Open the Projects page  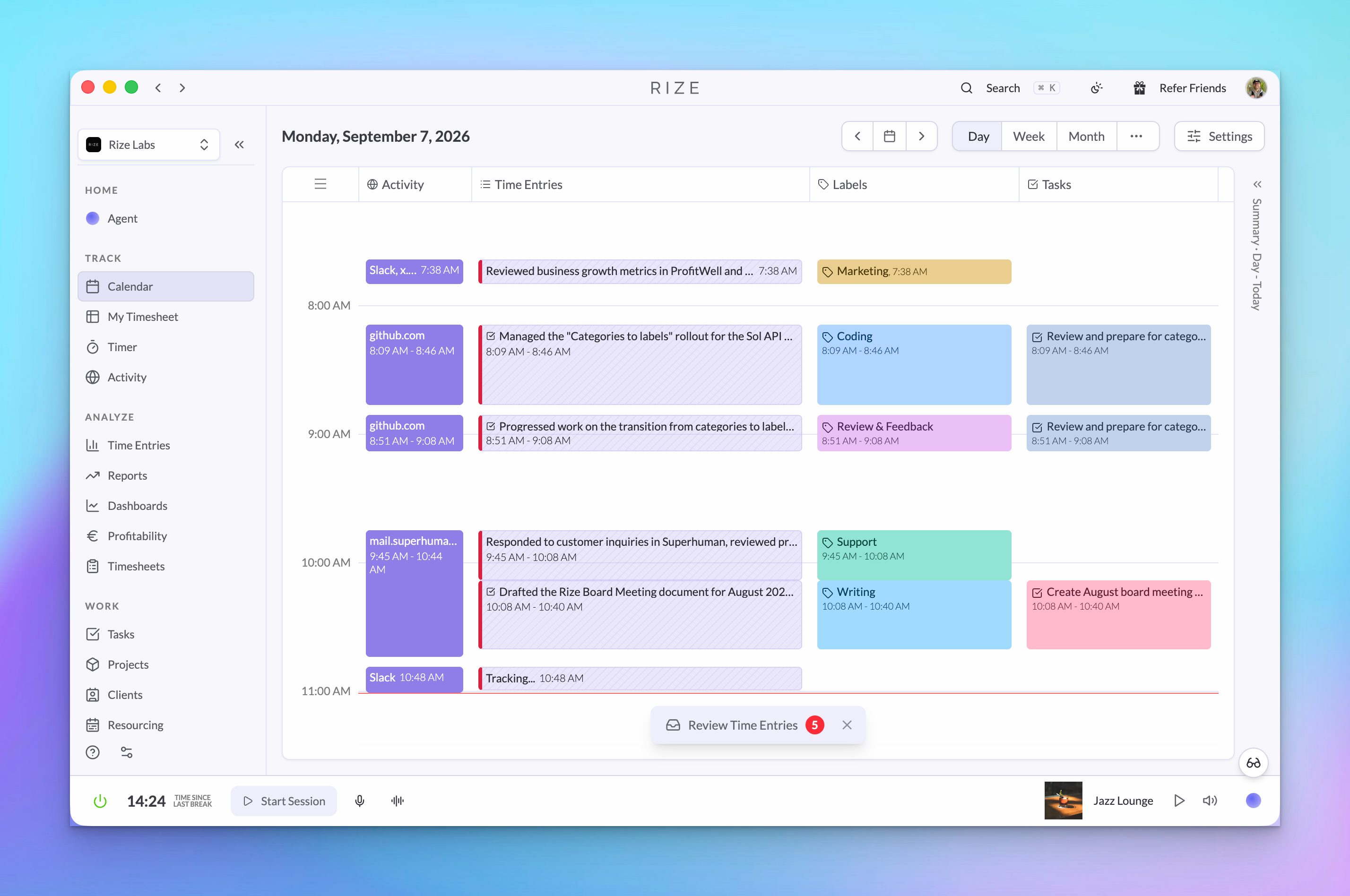166,664
